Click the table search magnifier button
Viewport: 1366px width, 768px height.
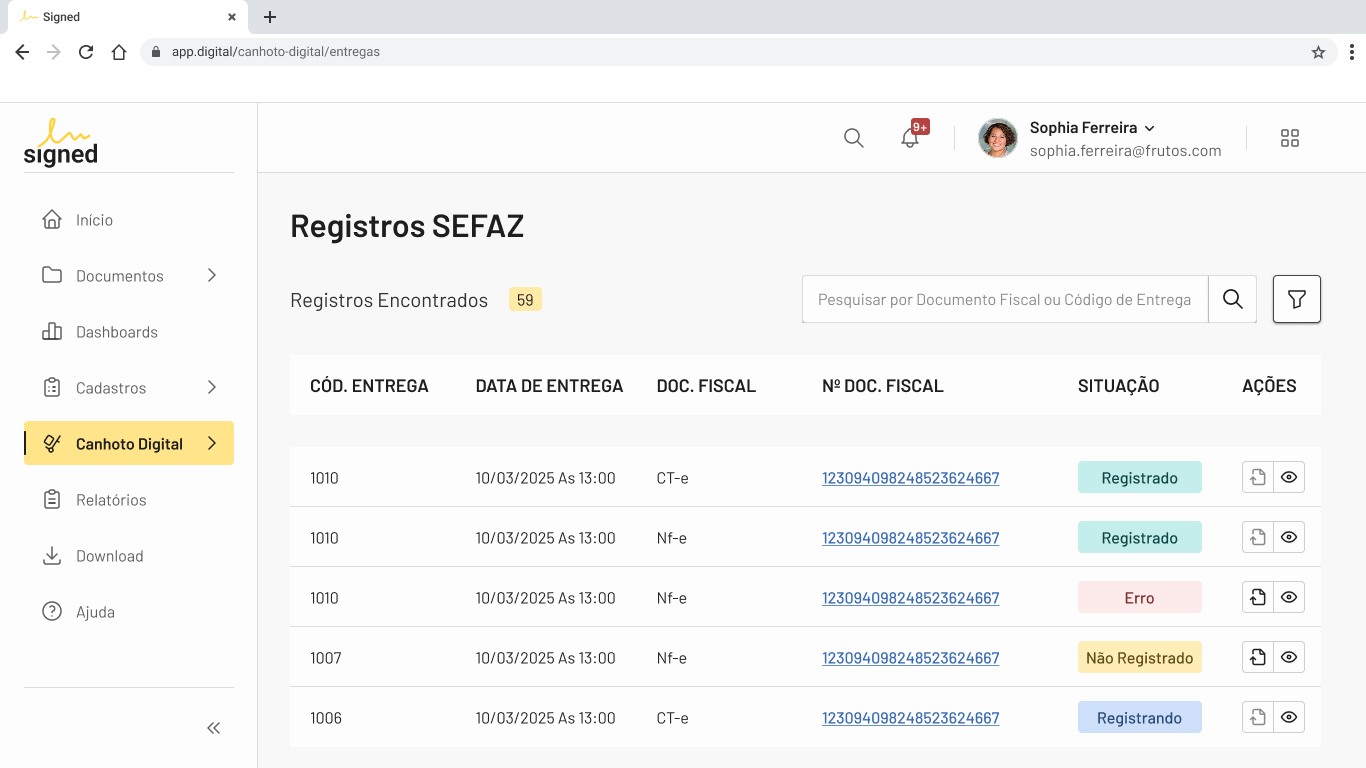pos(1233,299)
